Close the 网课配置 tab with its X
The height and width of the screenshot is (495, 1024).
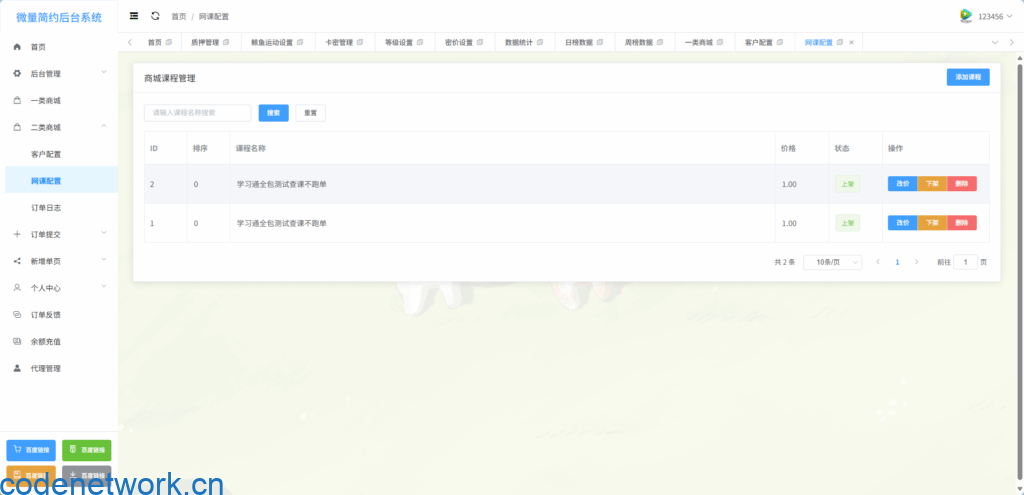tap(851, 42)
